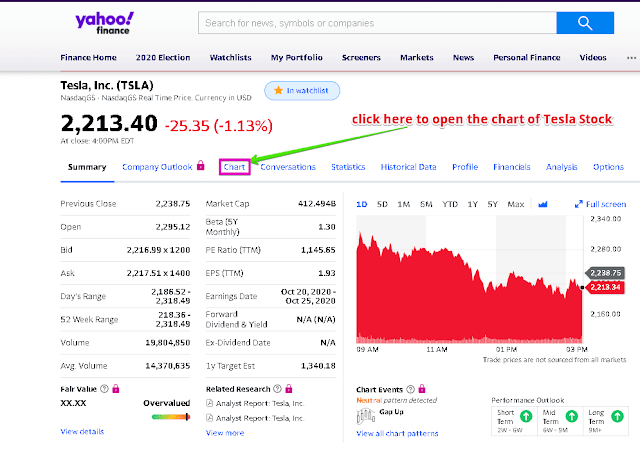Click first Analyst Report document icon

click(209, 403)
